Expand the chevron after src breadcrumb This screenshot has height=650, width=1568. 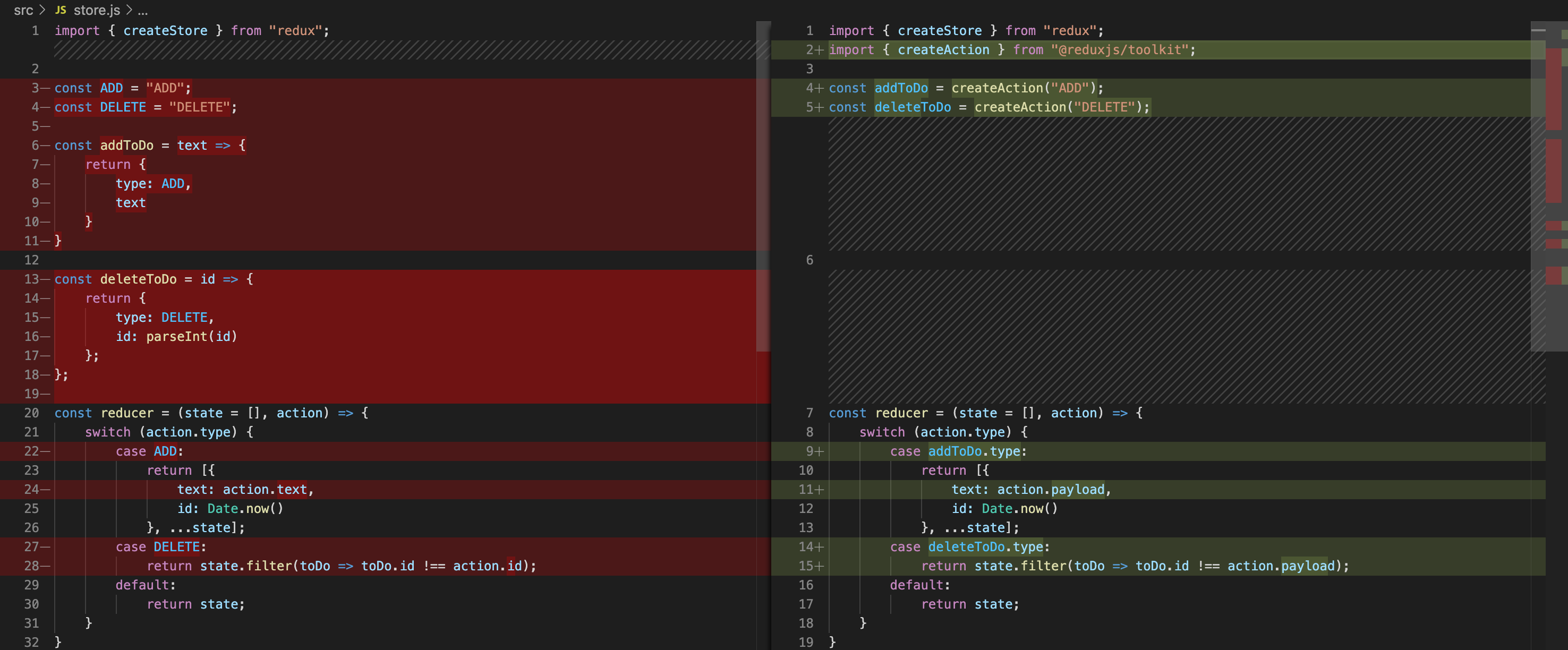(x=42, y=10)
